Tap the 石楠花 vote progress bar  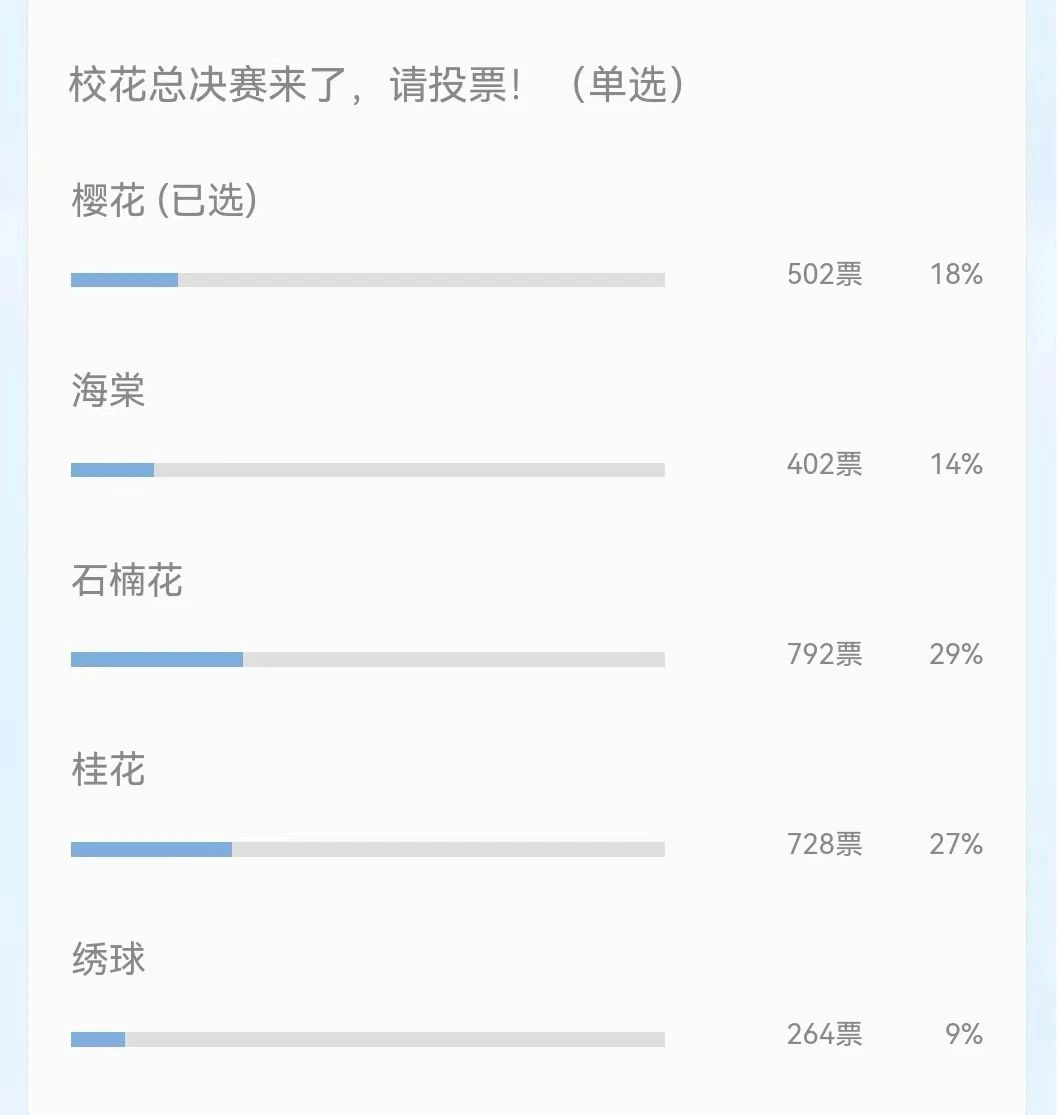(367, 660)
